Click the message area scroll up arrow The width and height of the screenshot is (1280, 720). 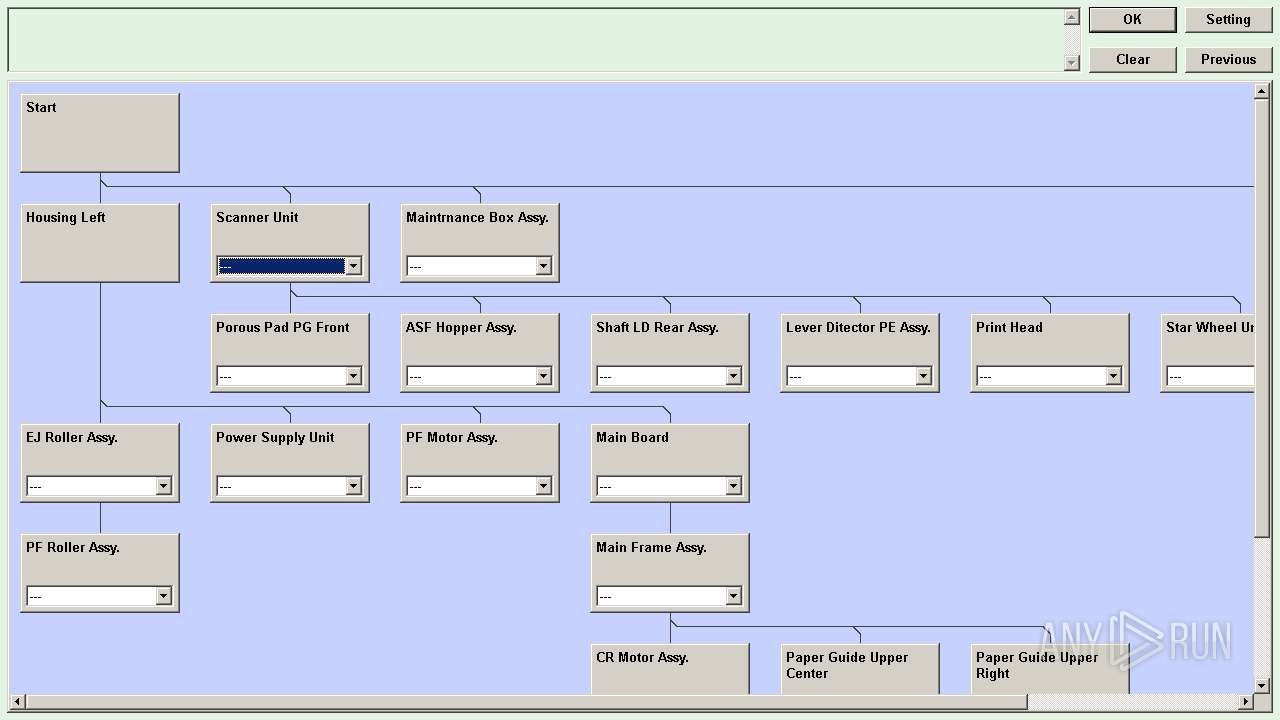click(1072, 17)
